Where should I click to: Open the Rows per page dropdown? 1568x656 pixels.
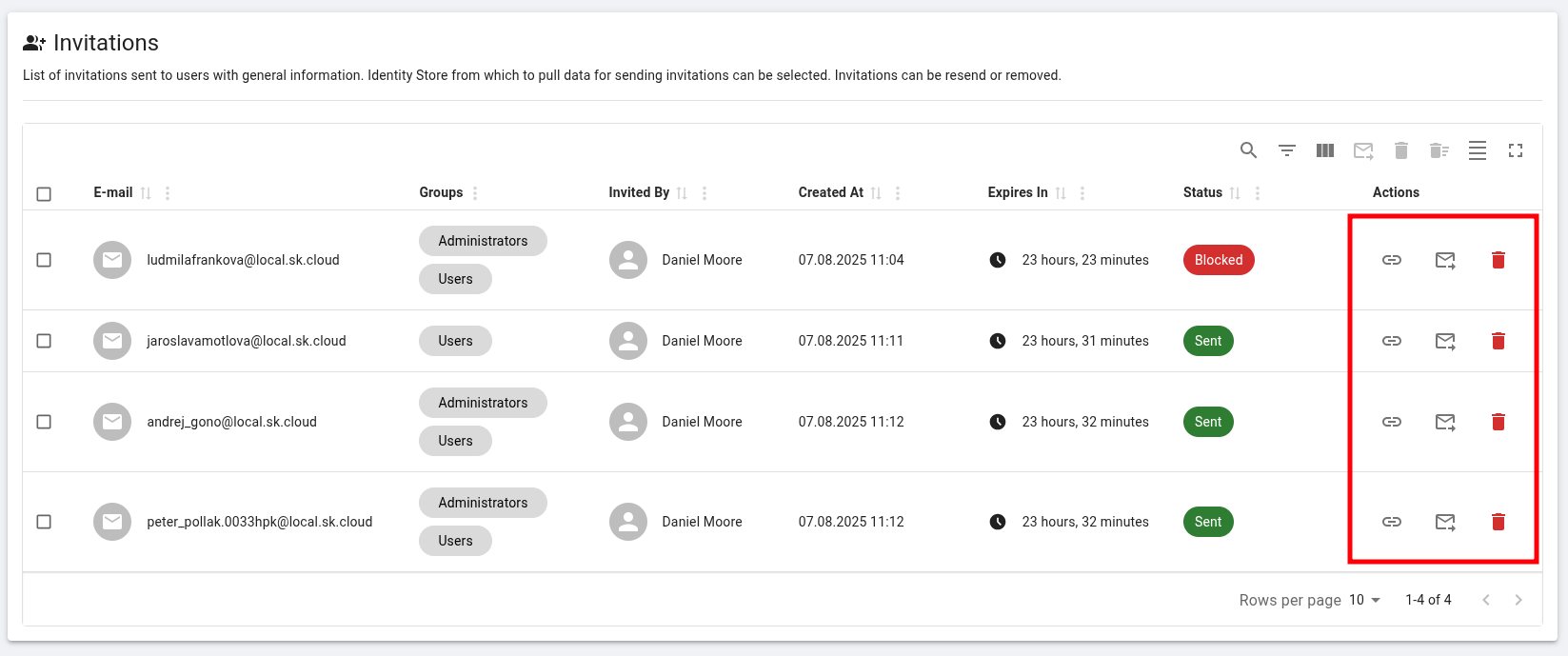click(1364, 600)
